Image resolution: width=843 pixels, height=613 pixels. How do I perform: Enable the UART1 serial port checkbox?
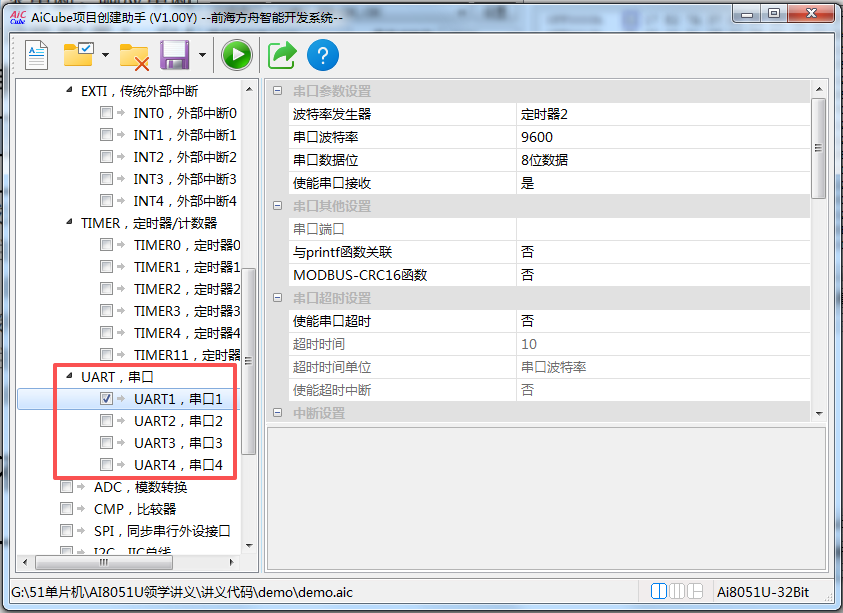[x=106, y=399]
